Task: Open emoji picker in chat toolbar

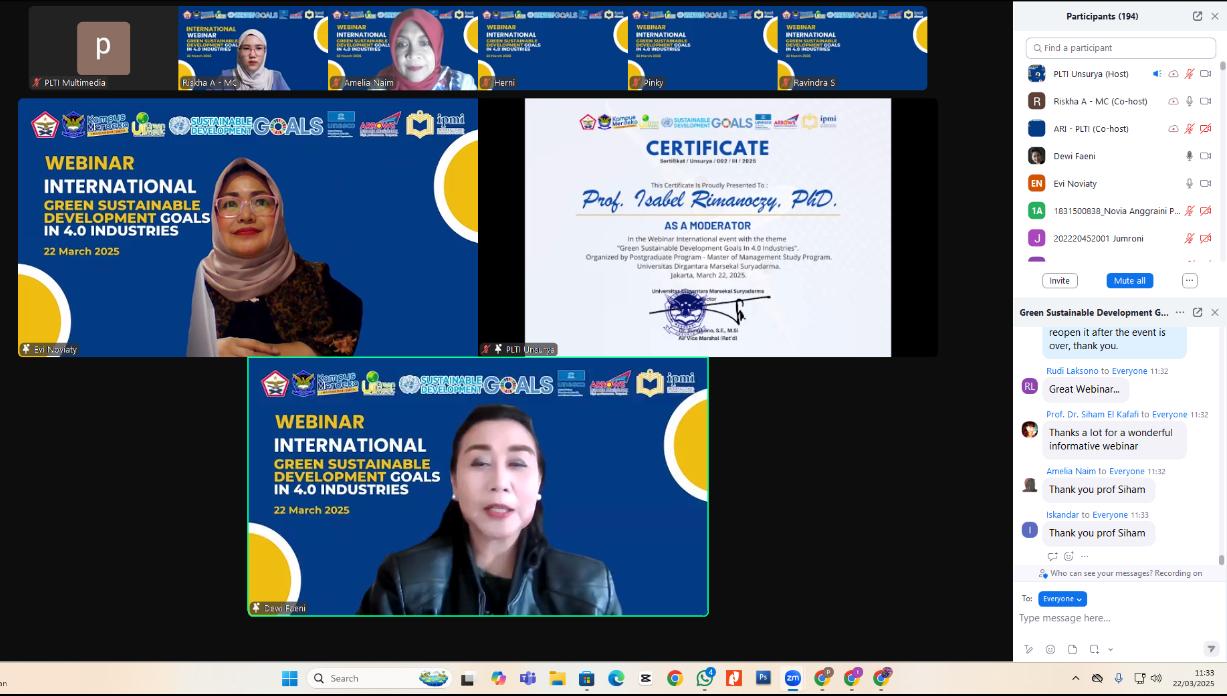Action: point(1050,649)
